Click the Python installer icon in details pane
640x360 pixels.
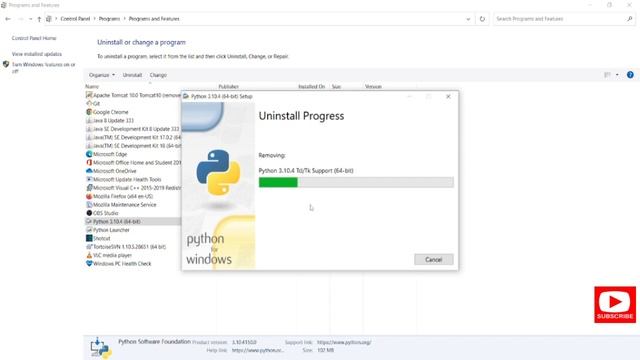click(x=101, y=348)
